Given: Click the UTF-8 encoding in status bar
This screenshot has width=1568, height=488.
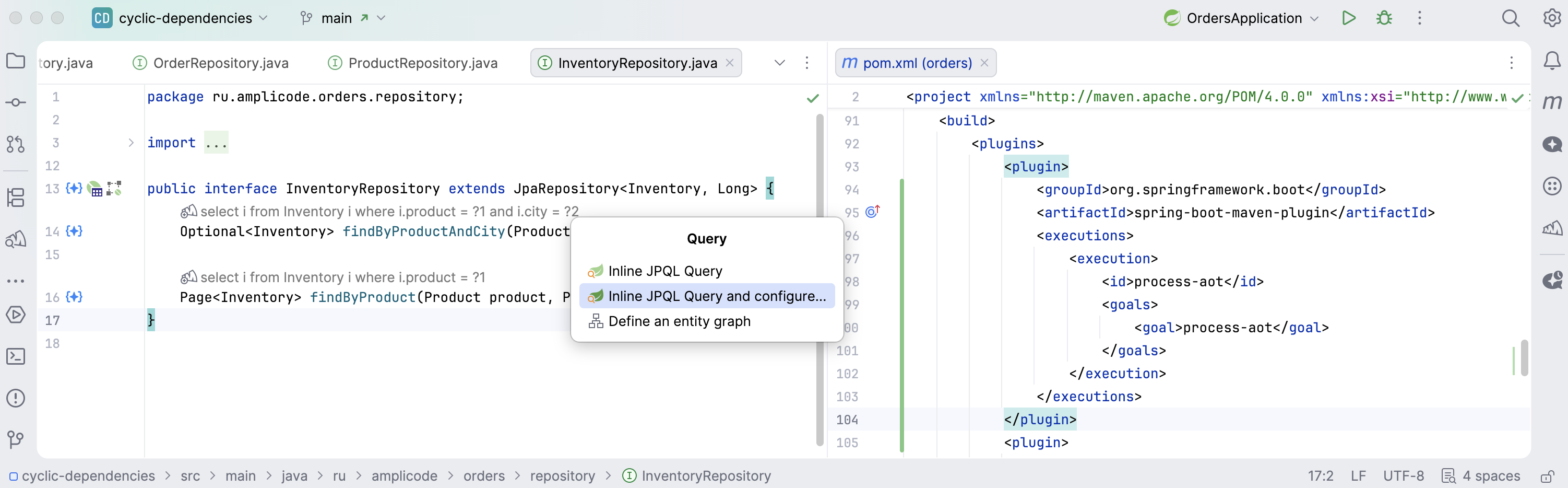Looking at the screenshot, I should point(1403,476).
